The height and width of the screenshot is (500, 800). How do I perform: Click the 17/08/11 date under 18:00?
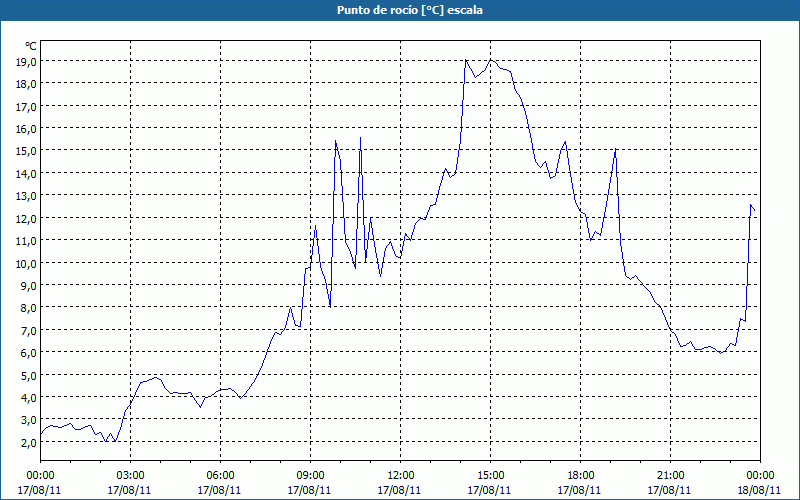[580, 490]
